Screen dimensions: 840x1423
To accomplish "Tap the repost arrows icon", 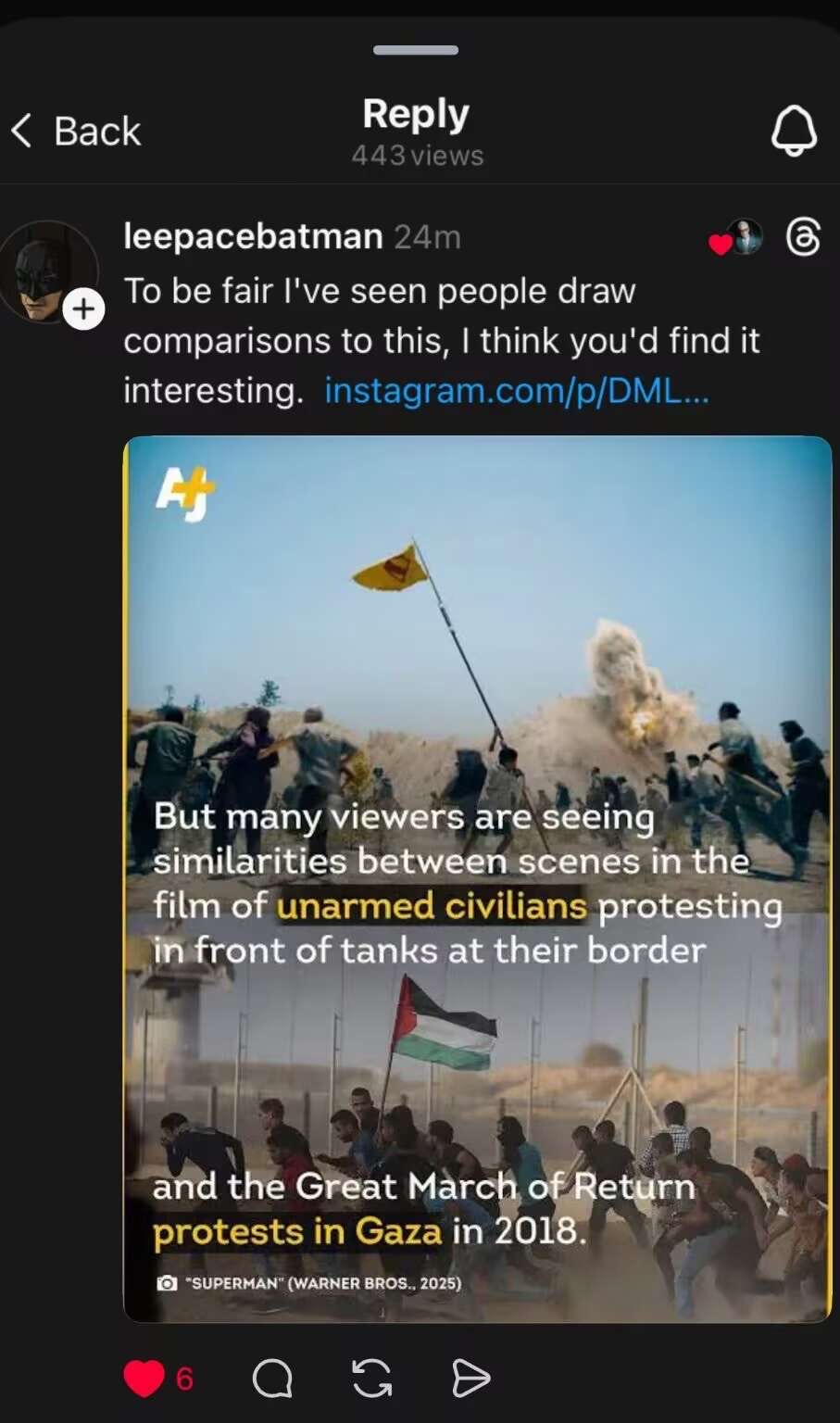I will point(372,1379).
